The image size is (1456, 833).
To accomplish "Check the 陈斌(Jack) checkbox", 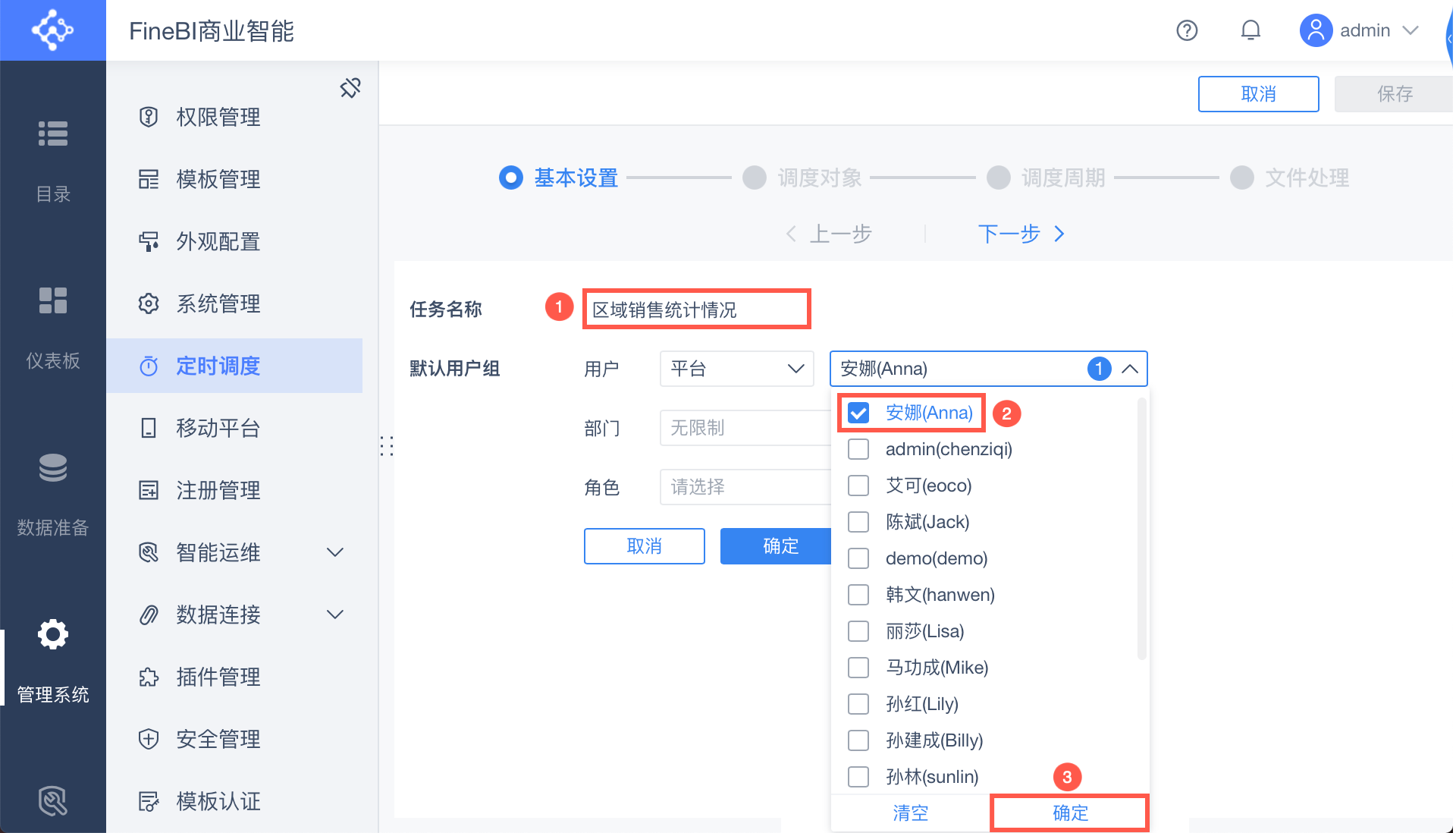I will tap(858, 522).
